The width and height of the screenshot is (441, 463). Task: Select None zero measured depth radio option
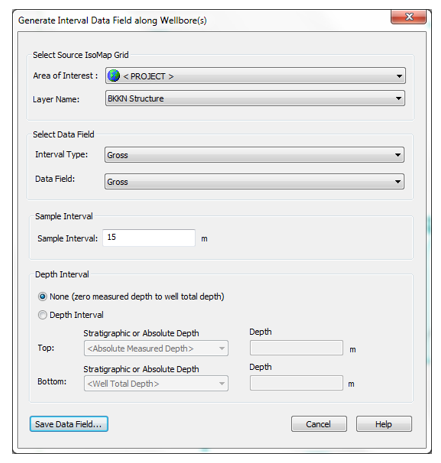(42, 296)
